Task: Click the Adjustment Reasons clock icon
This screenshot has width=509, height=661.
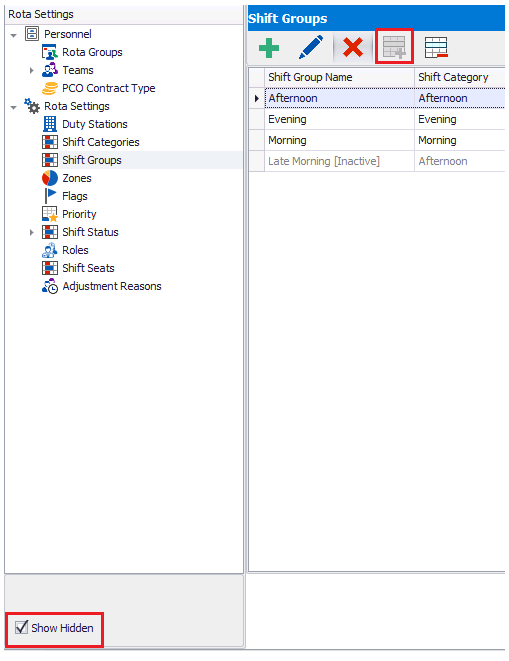Action: tap(50, 286)
